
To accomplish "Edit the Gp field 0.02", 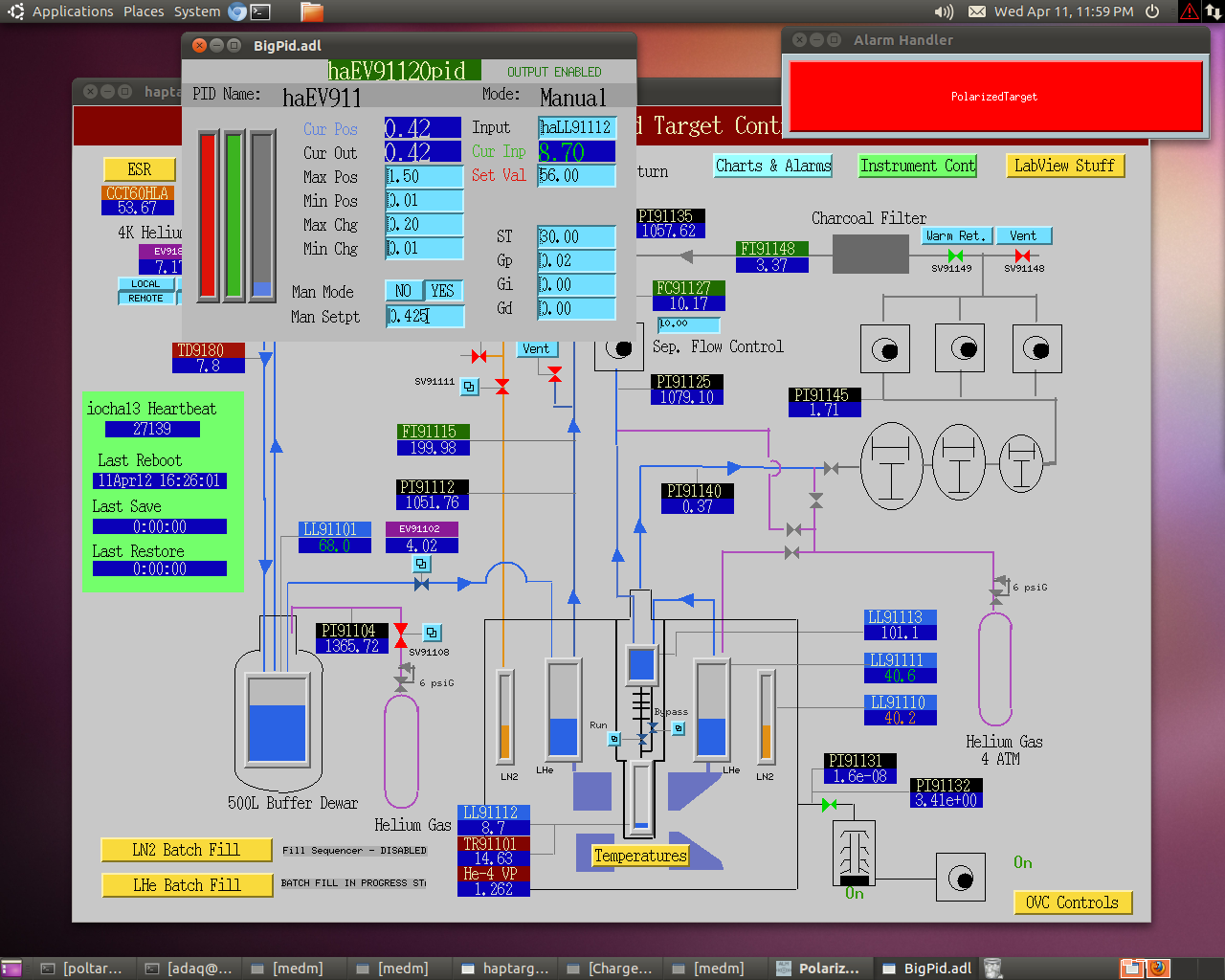I will 576,260.
